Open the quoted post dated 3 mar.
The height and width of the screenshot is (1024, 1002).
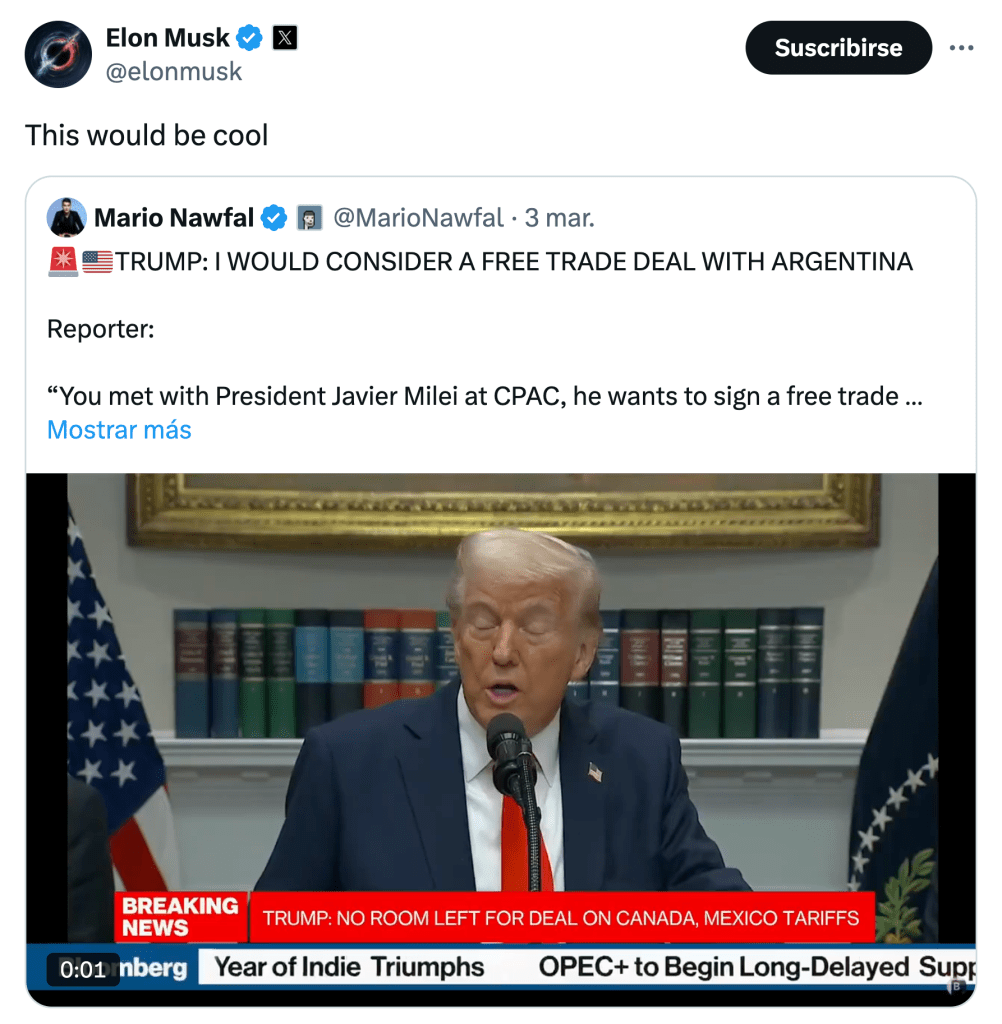coord(560,217)
